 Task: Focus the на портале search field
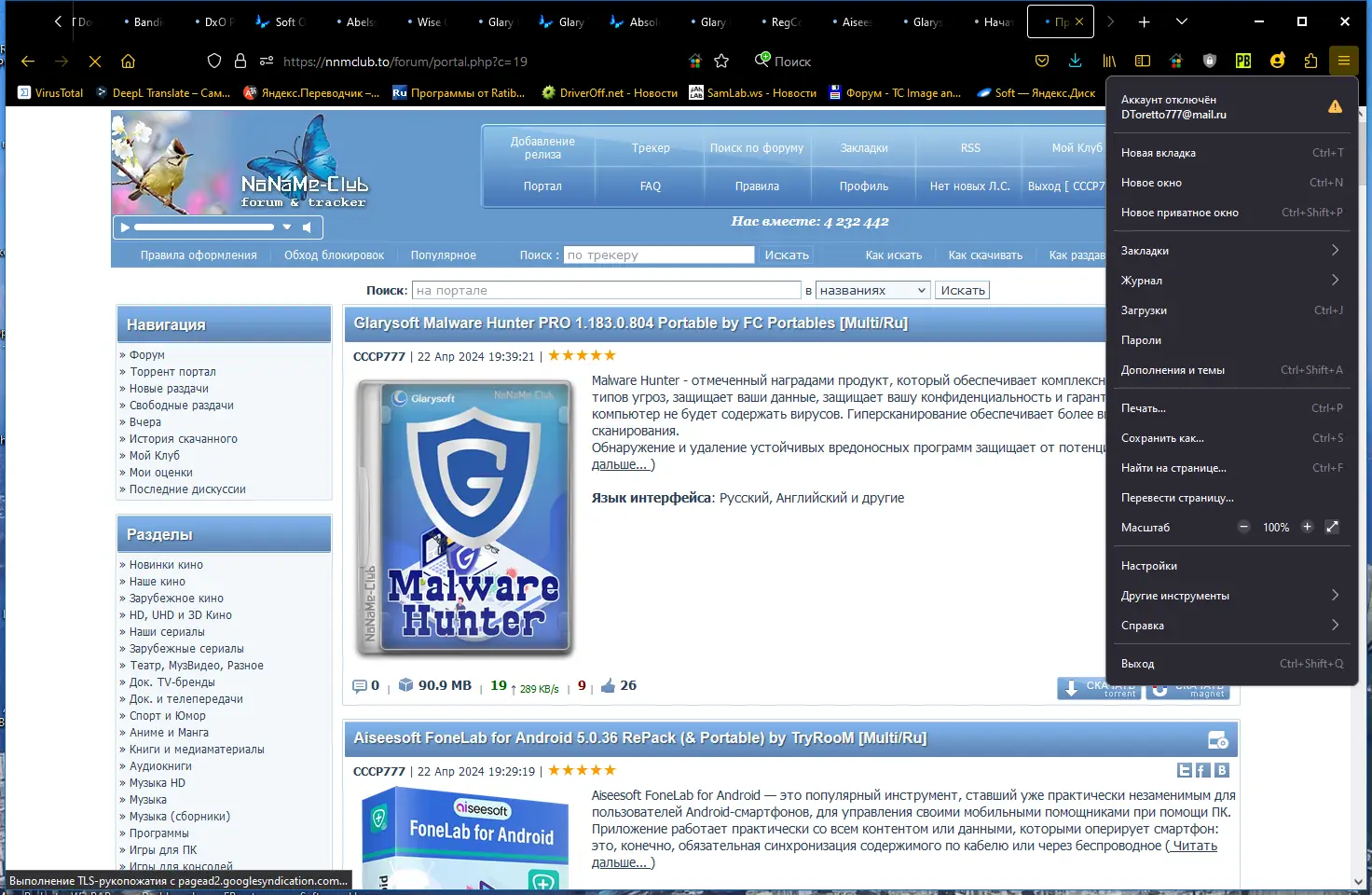[607, 291]
